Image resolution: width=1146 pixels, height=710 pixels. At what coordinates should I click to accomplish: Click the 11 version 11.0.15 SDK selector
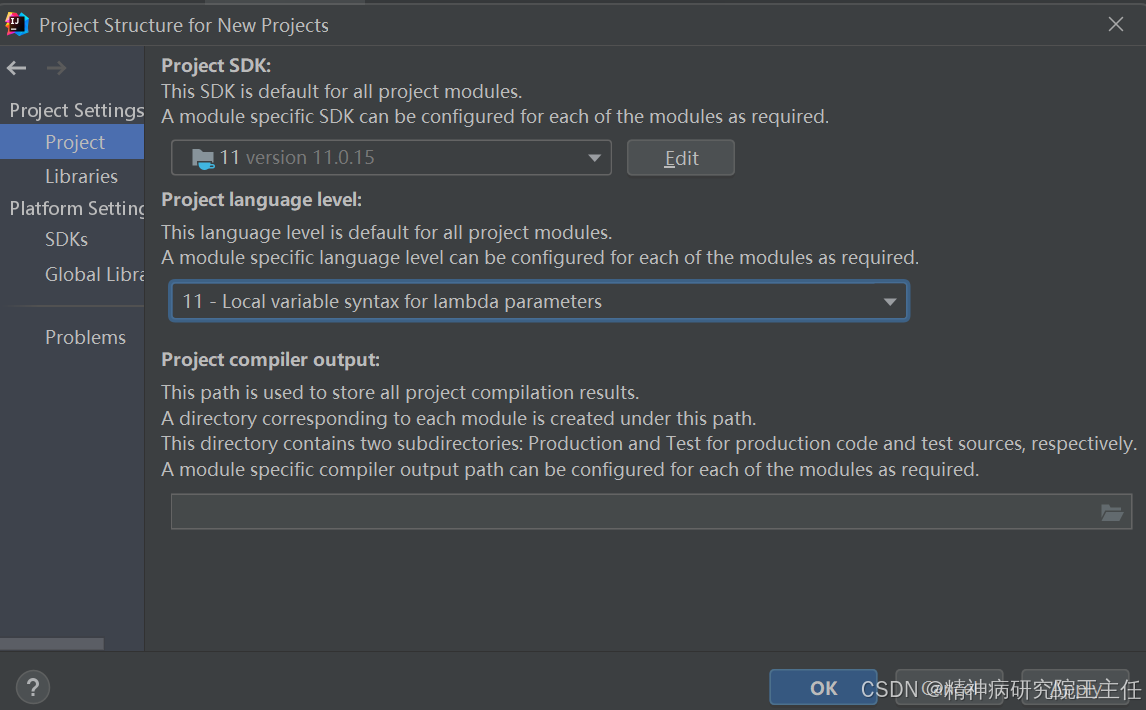391,158
